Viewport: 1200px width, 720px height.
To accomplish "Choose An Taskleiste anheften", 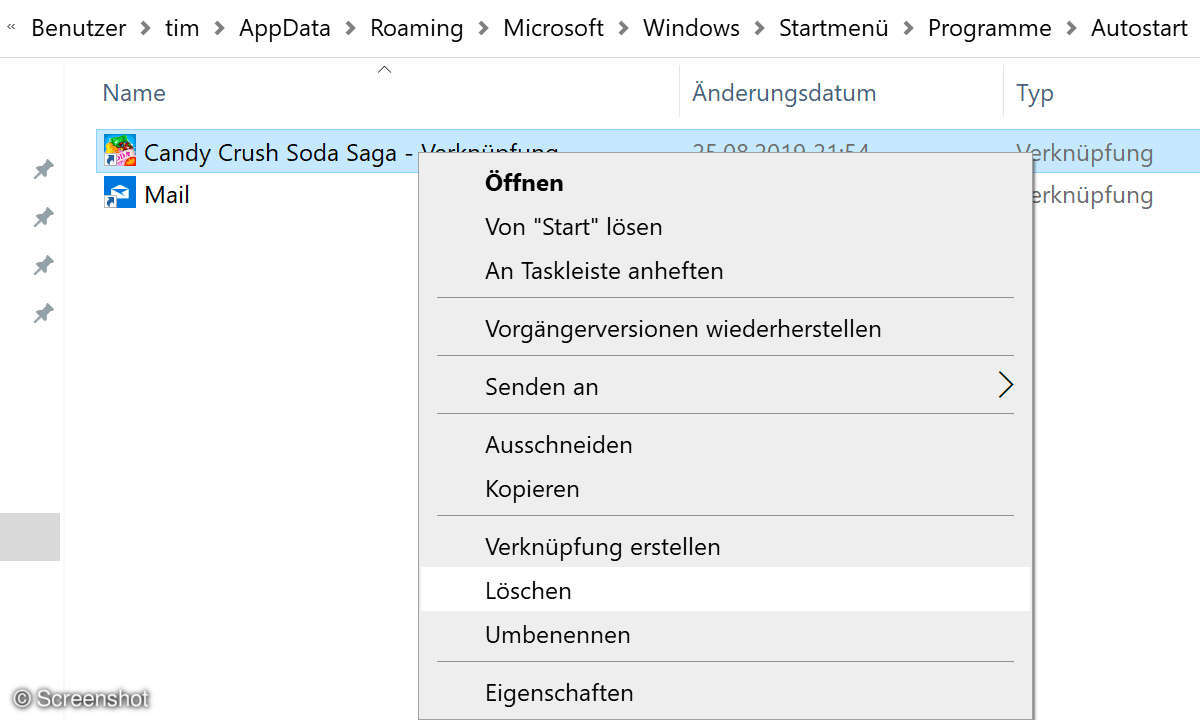I will tap(726, 271).
